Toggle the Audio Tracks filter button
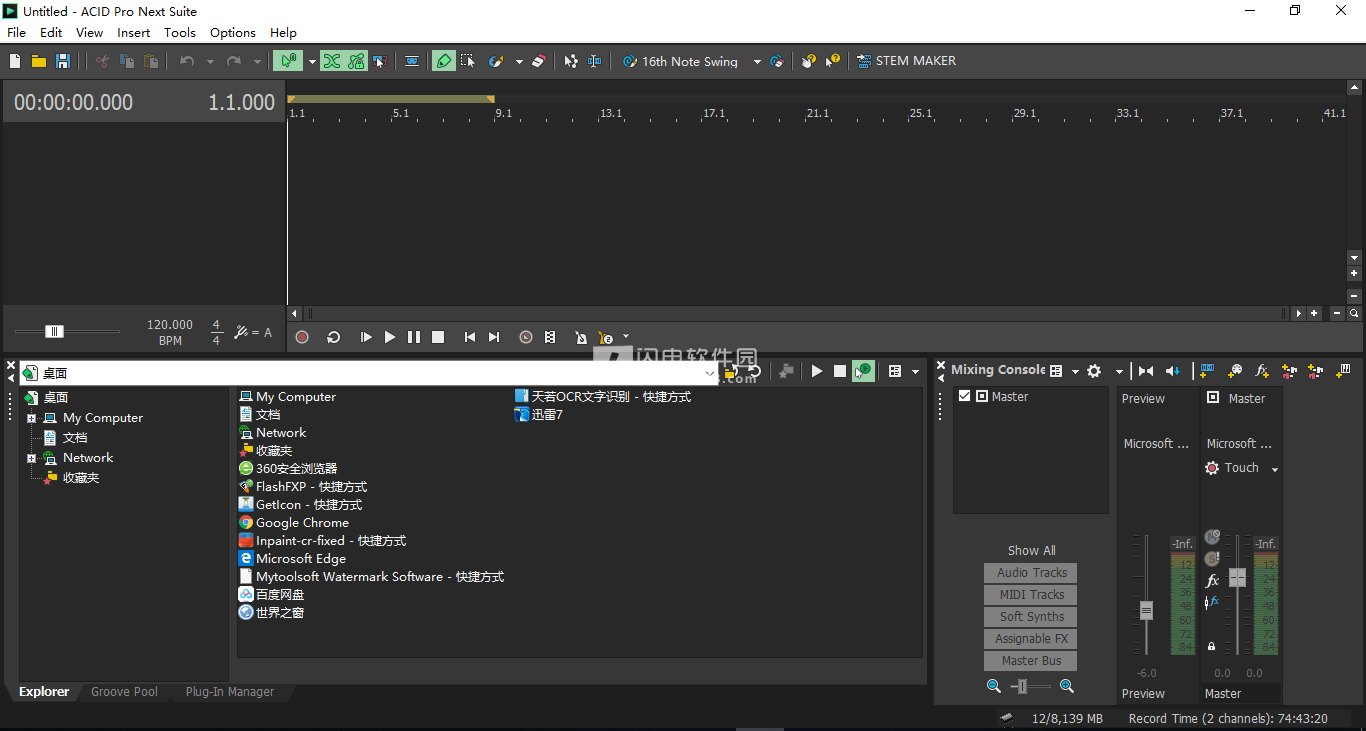The width and height of the screenshot is (1366, 731). 1031,573
